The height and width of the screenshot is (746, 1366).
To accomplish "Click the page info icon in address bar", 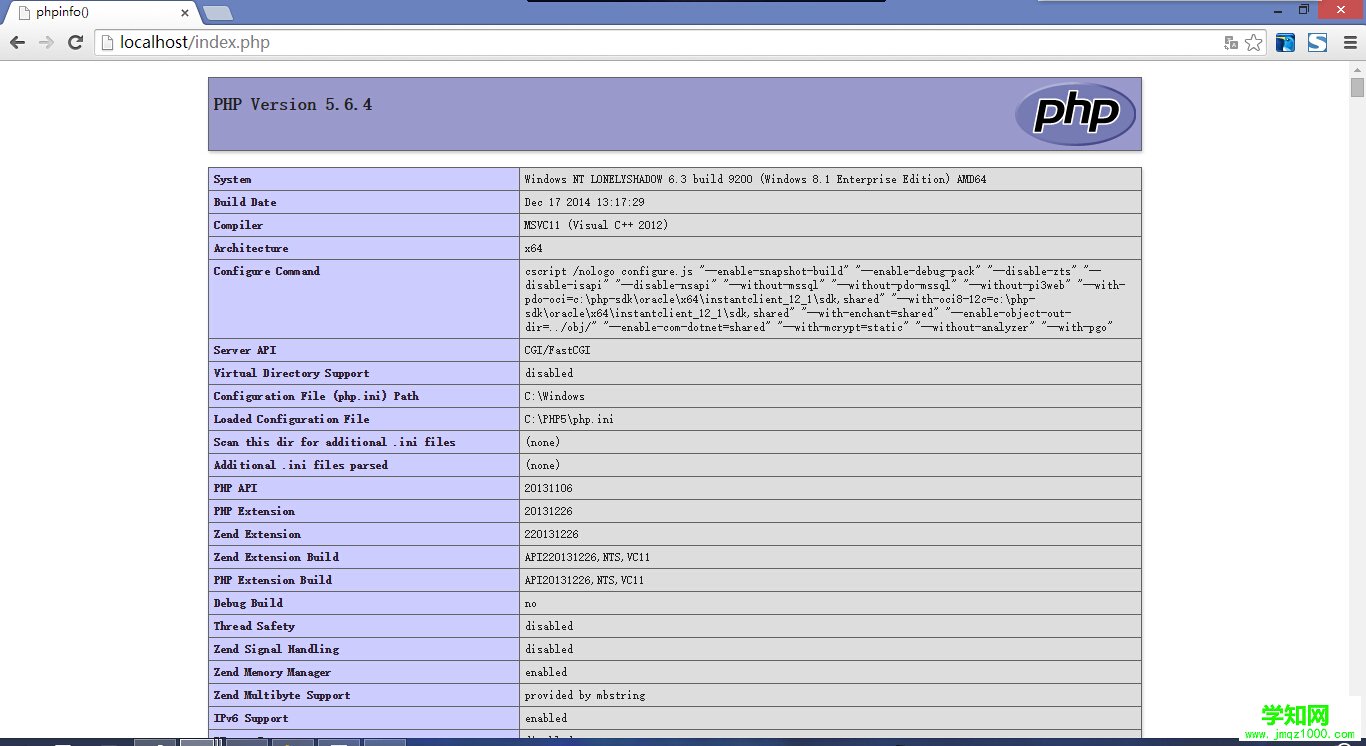I will coord(108,42).
